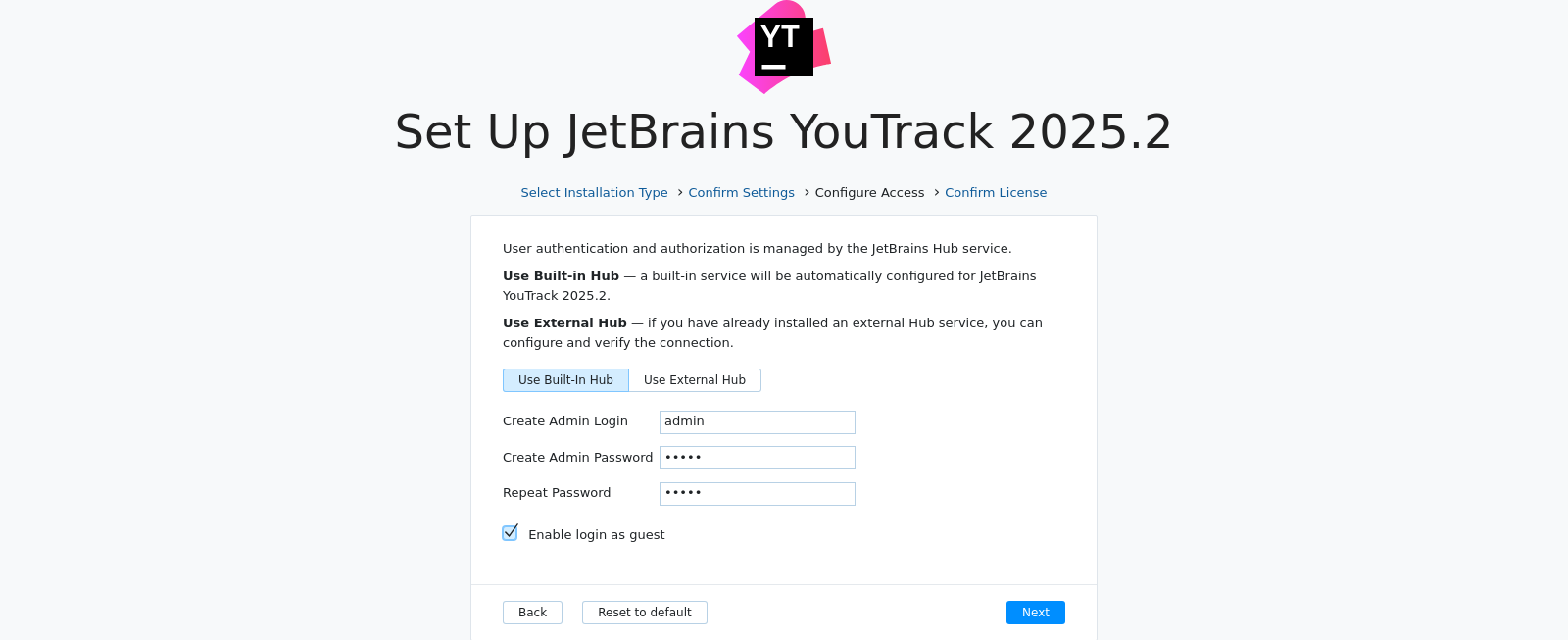Click the Create Admin Login label

565,421
